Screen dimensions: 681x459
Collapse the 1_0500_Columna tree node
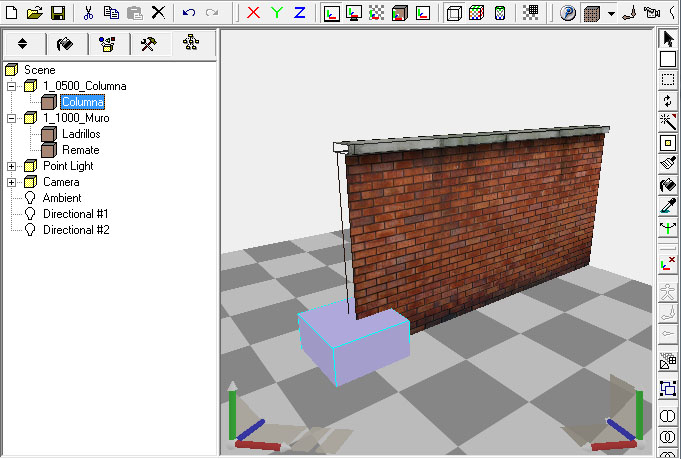tap(12, 86)
